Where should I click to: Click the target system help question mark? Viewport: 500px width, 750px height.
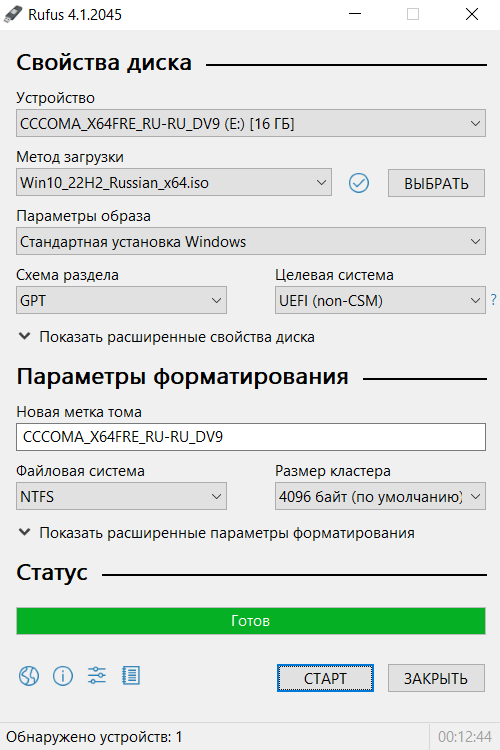click(x=494, y=300)
